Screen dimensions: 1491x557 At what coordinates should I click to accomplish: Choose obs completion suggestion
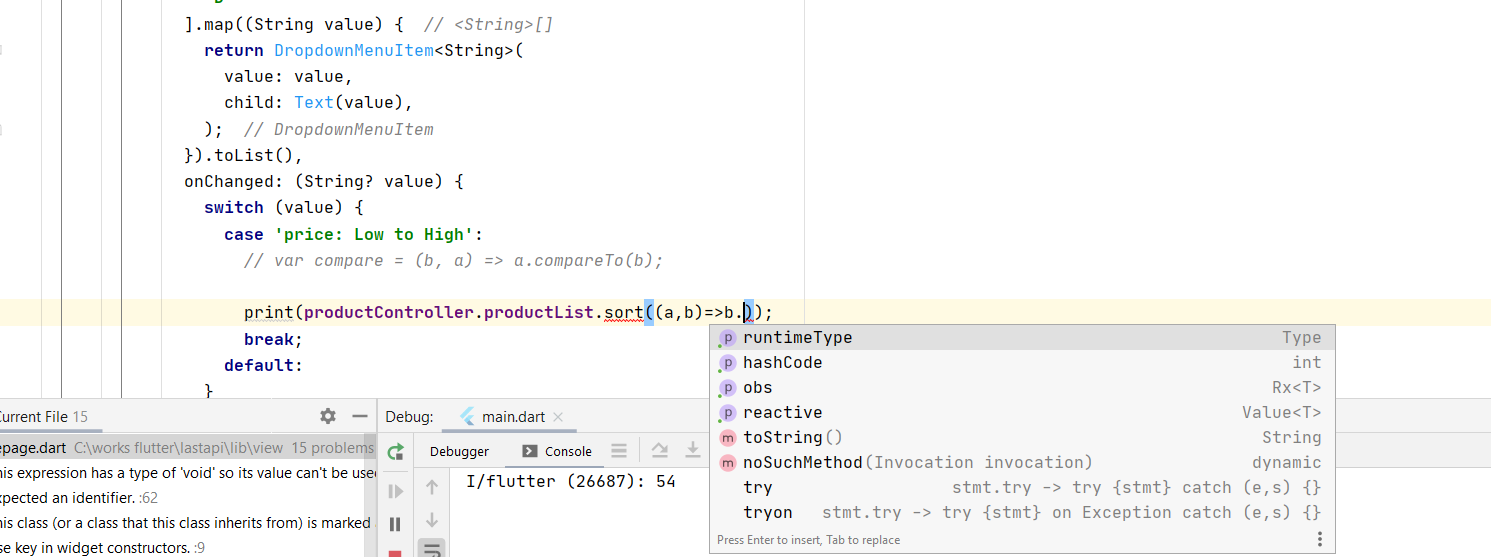coord(1020,388)
